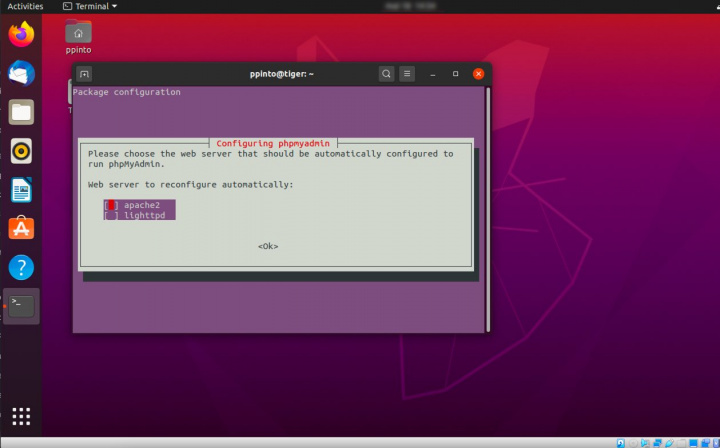
Task: Open the Help icon in dock
Action: (21, 267)
